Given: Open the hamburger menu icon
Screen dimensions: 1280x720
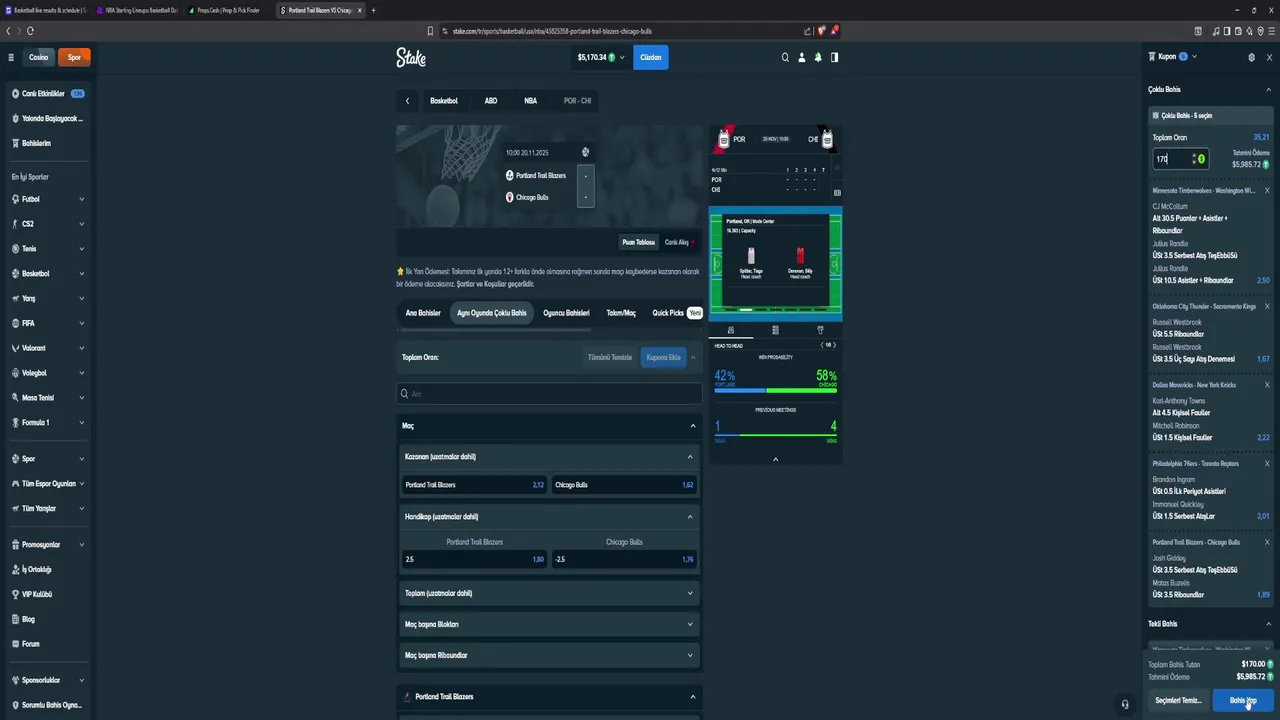Looking at the screenshot, I should coord(11,57).
